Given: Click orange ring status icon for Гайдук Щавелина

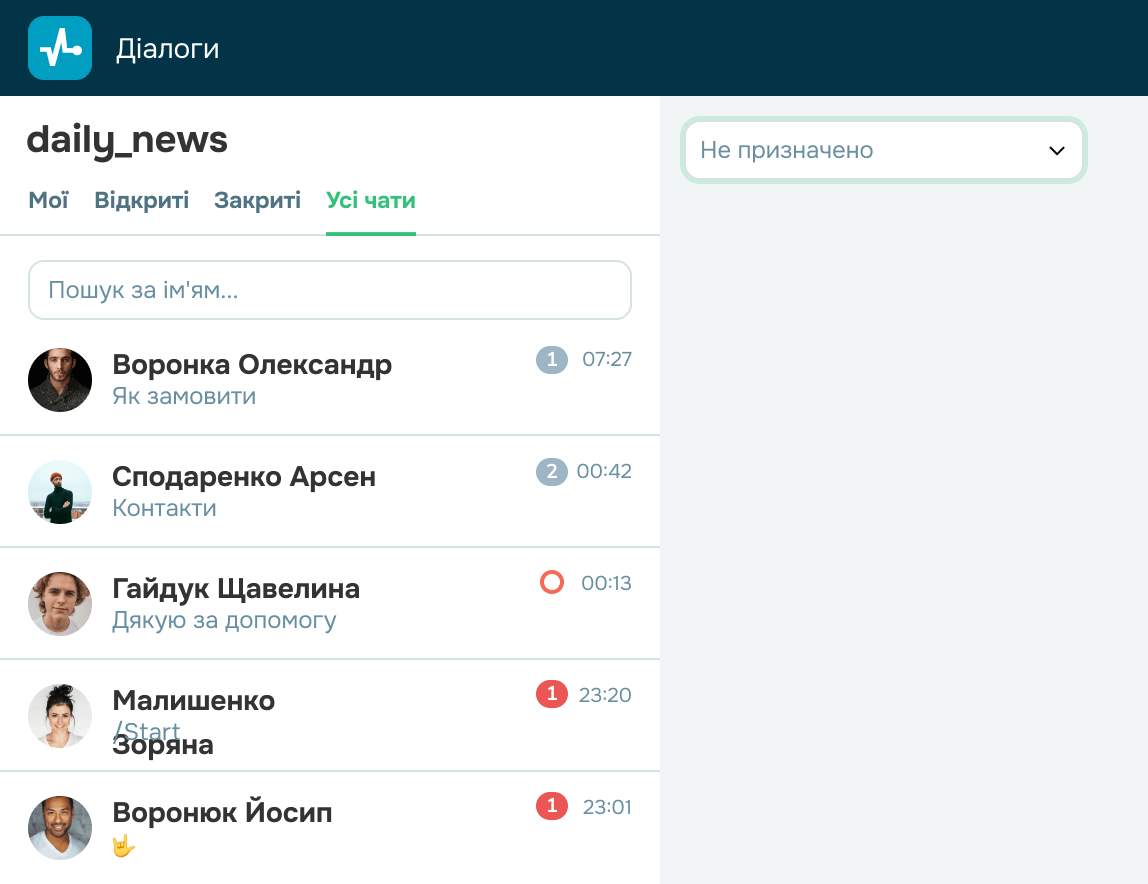Looking at the screenshot, I should click(x=552, y=582).
